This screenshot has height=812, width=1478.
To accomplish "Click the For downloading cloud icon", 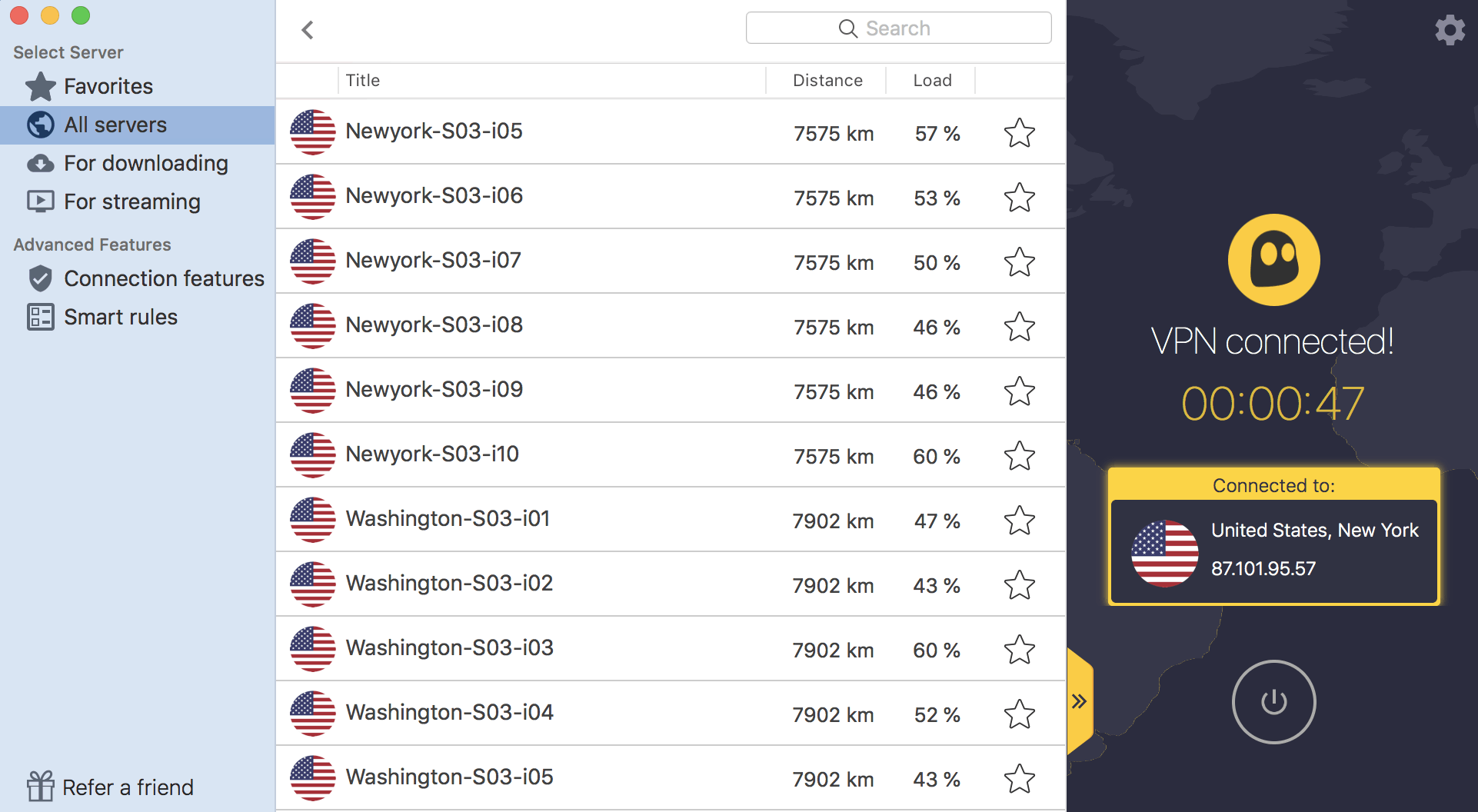I will pyautogui.click(x=40, y=163).
